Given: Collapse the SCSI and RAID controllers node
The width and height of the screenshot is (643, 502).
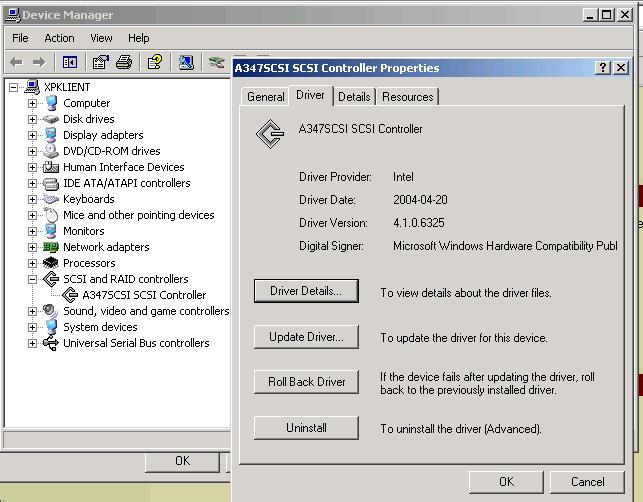Looking at the screenshot, I should click(32, 279).
